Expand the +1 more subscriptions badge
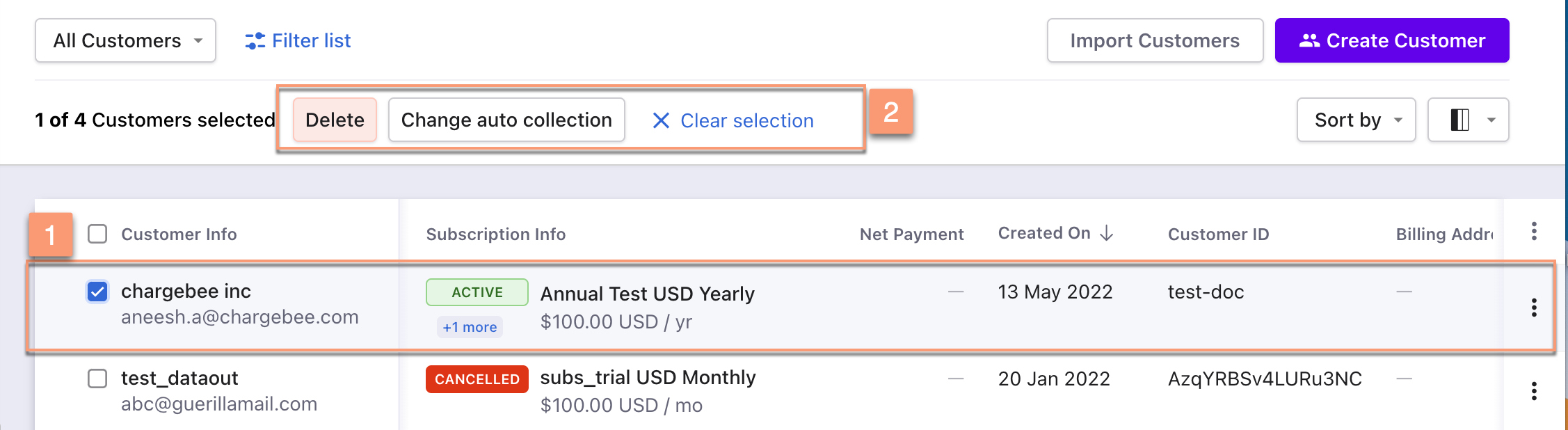 pyautogui.click(x=470, y=327)
